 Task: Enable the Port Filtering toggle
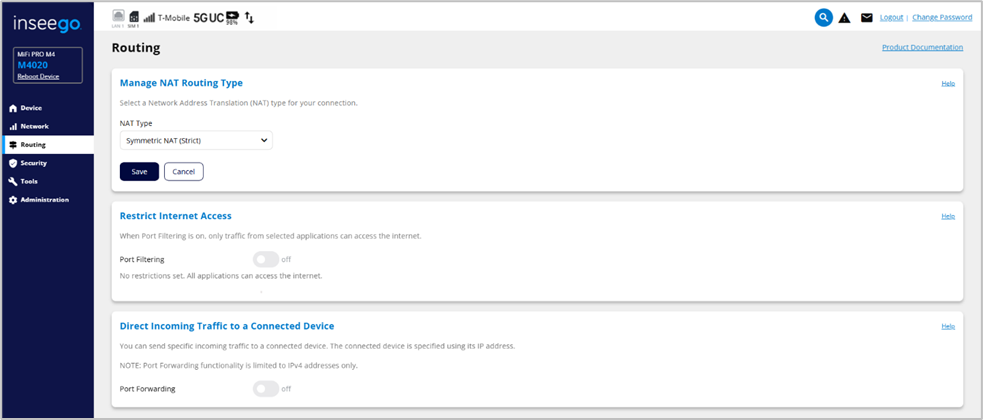[x=265, y=259]
